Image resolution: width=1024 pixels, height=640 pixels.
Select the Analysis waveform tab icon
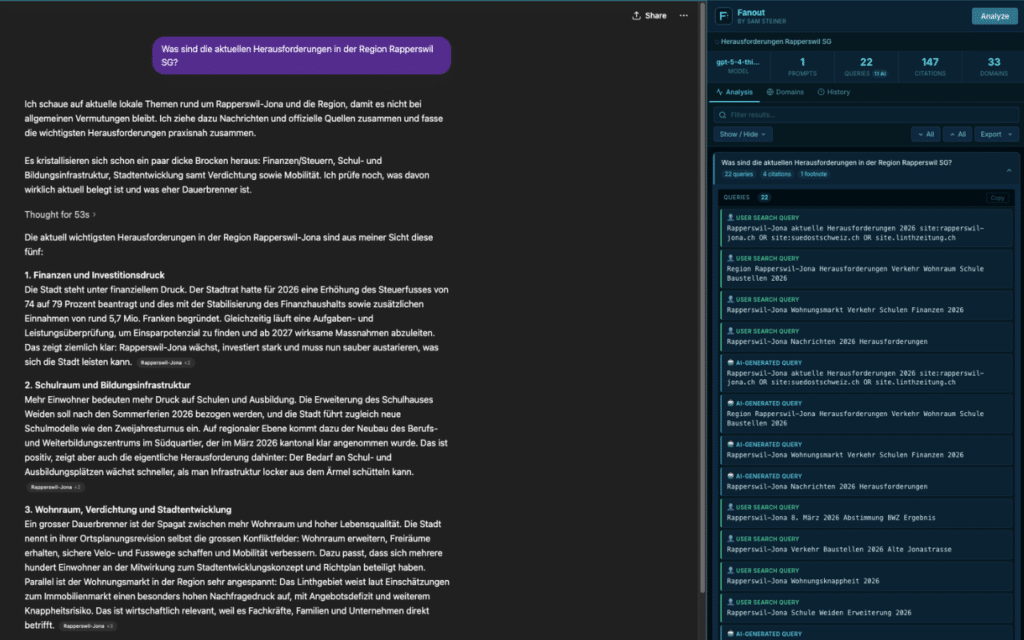720,92
